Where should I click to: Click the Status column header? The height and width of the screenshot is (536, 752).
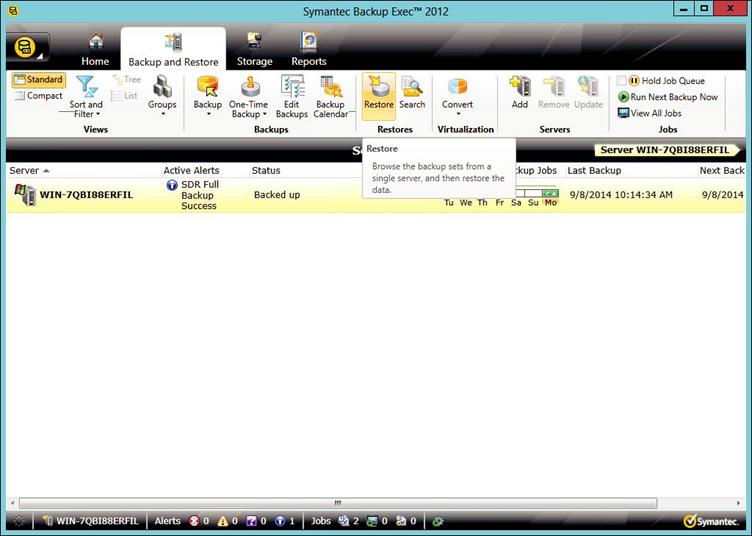click(266, 171)
